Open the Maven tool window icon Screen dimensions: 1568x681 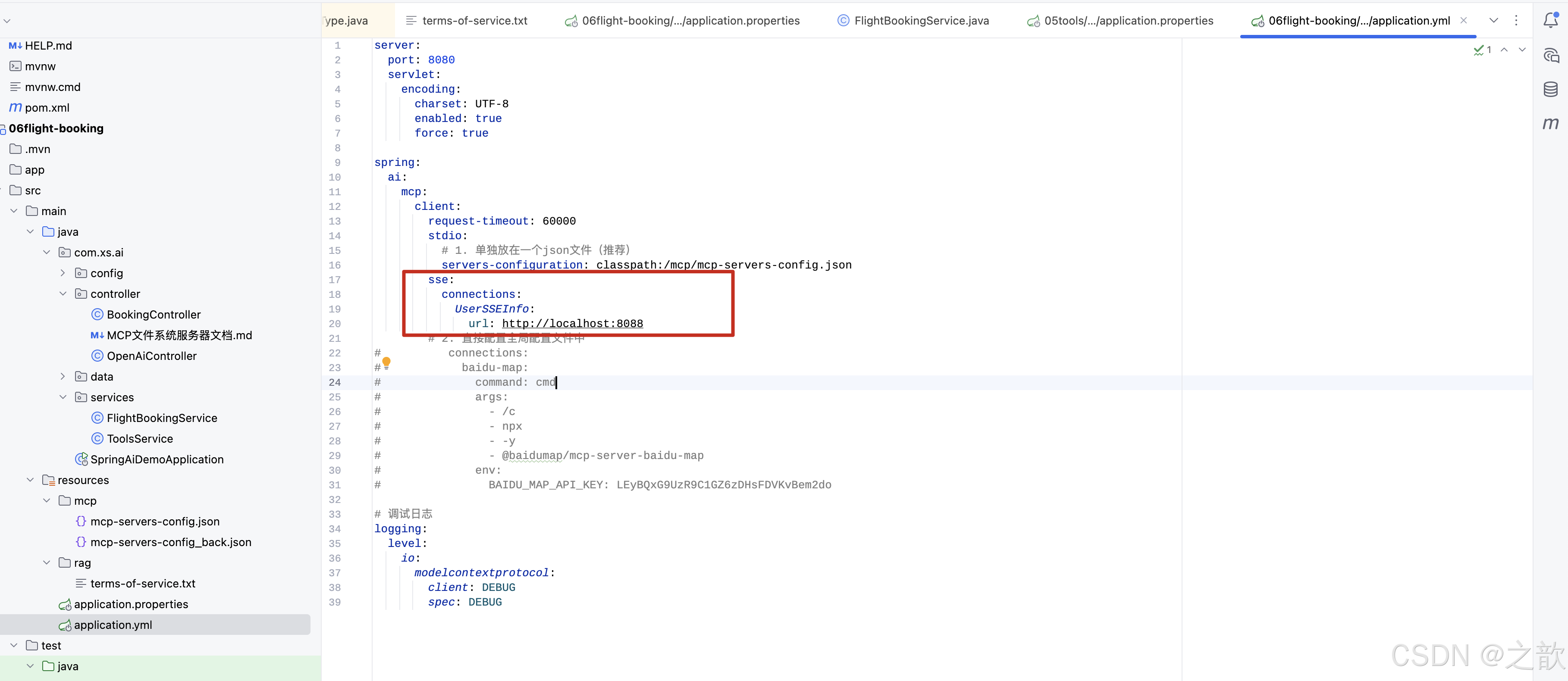click(x=1550, y=124)
